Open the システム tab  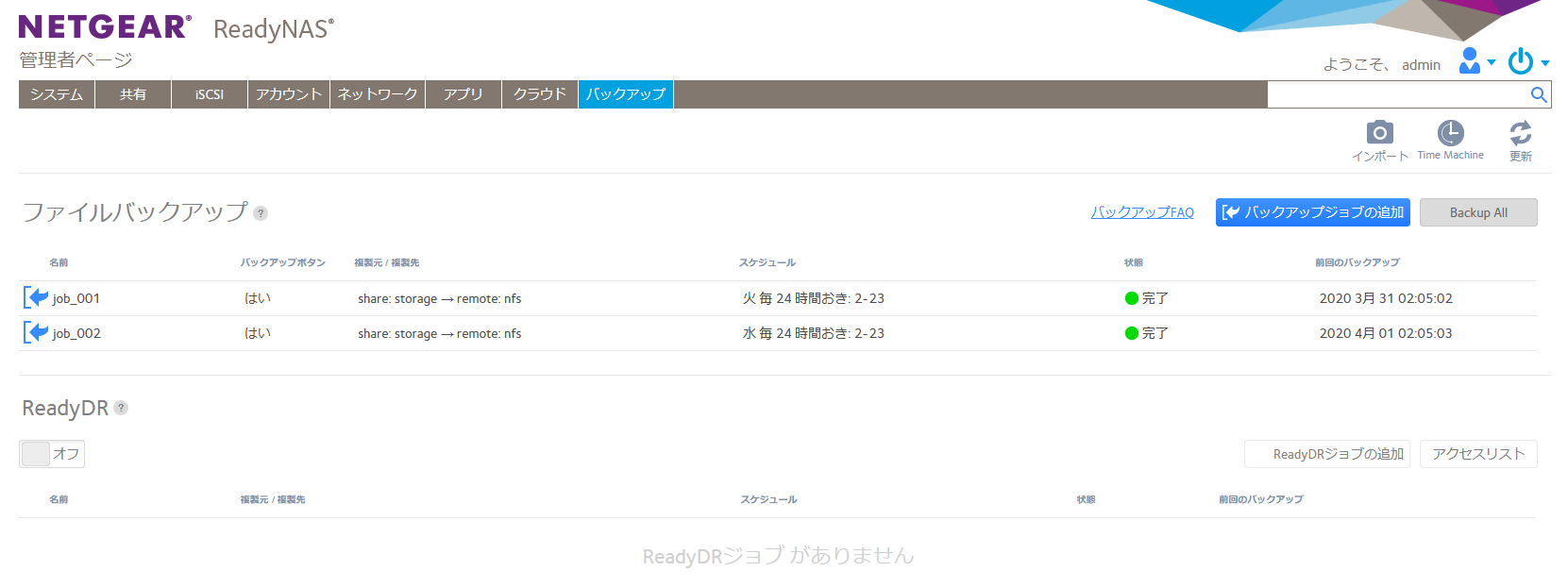(57, 94)
